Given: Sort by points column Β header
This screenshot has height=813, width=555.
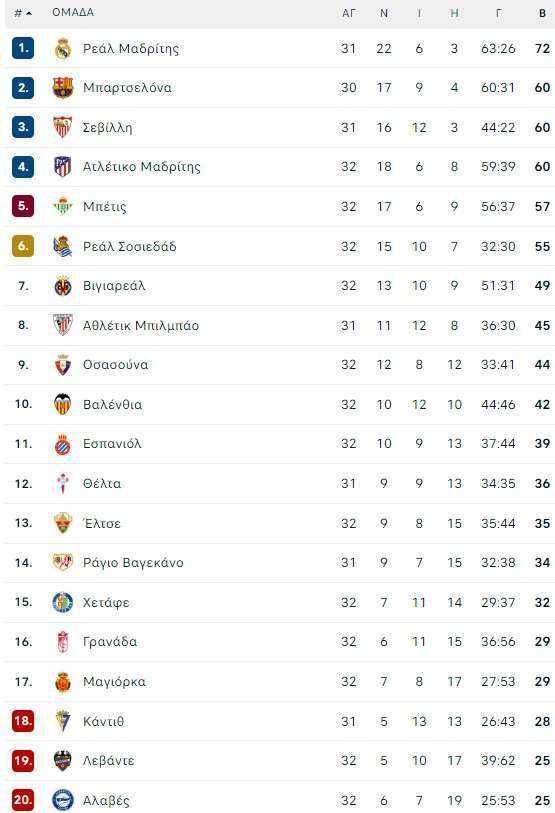Looking at the screenshot, I should (x=543, y=13).
